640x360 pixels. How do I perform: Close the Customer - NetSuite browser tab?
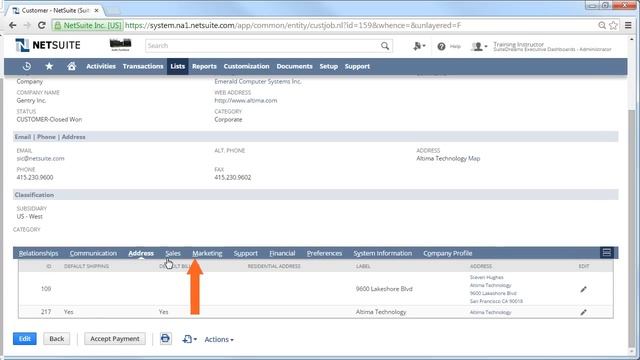click(96, 10)
